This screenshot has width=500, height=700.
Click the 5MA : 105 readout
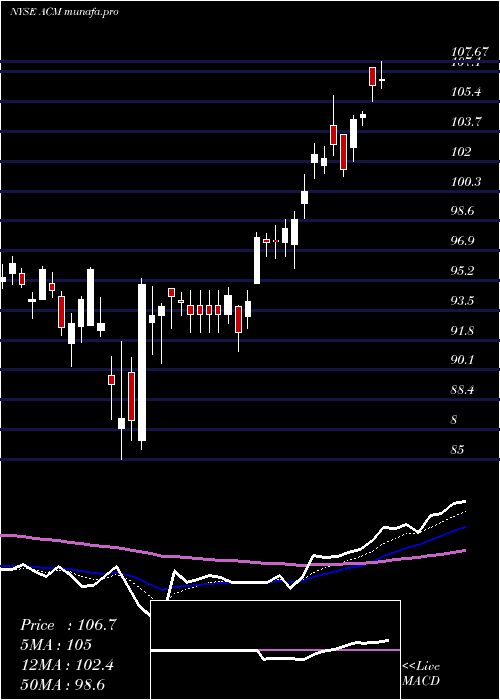coord(56,645)
